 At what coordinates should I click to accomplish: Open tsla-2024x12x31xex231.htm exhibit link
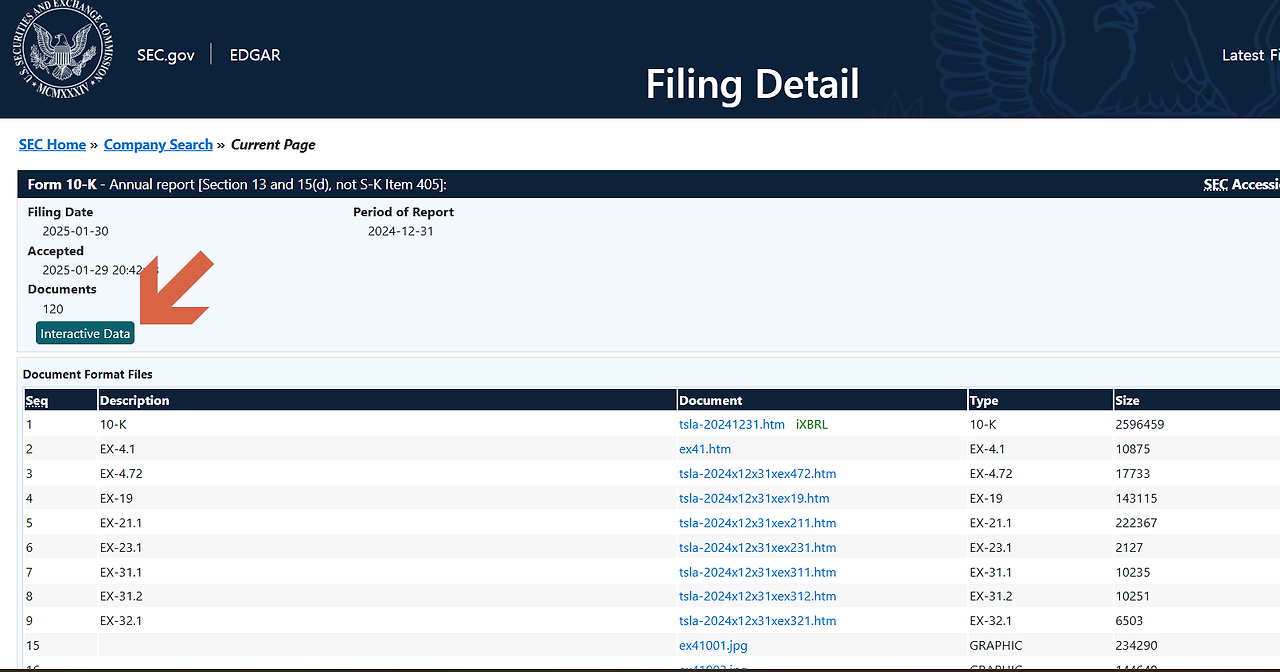(x=757, y=547)
